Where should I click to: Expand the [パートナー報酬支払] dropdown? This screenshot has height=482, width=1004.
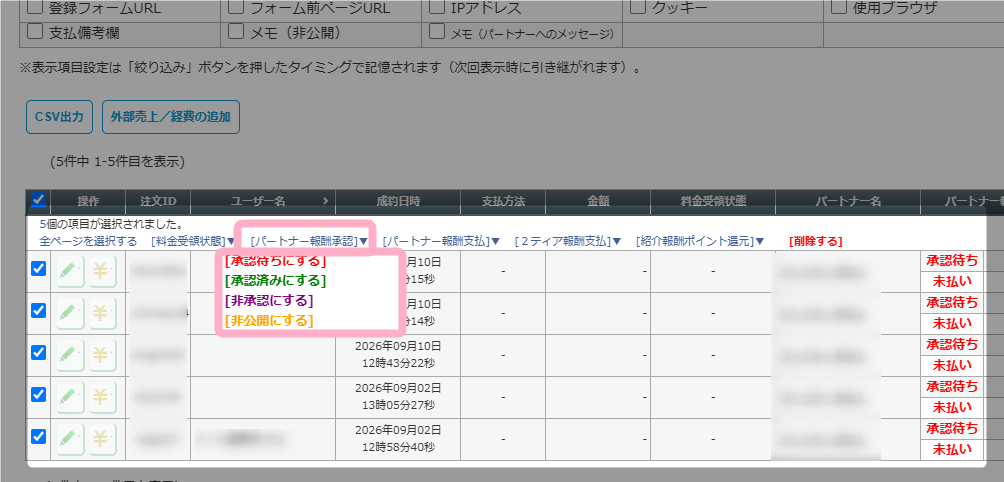coord(441,241)
